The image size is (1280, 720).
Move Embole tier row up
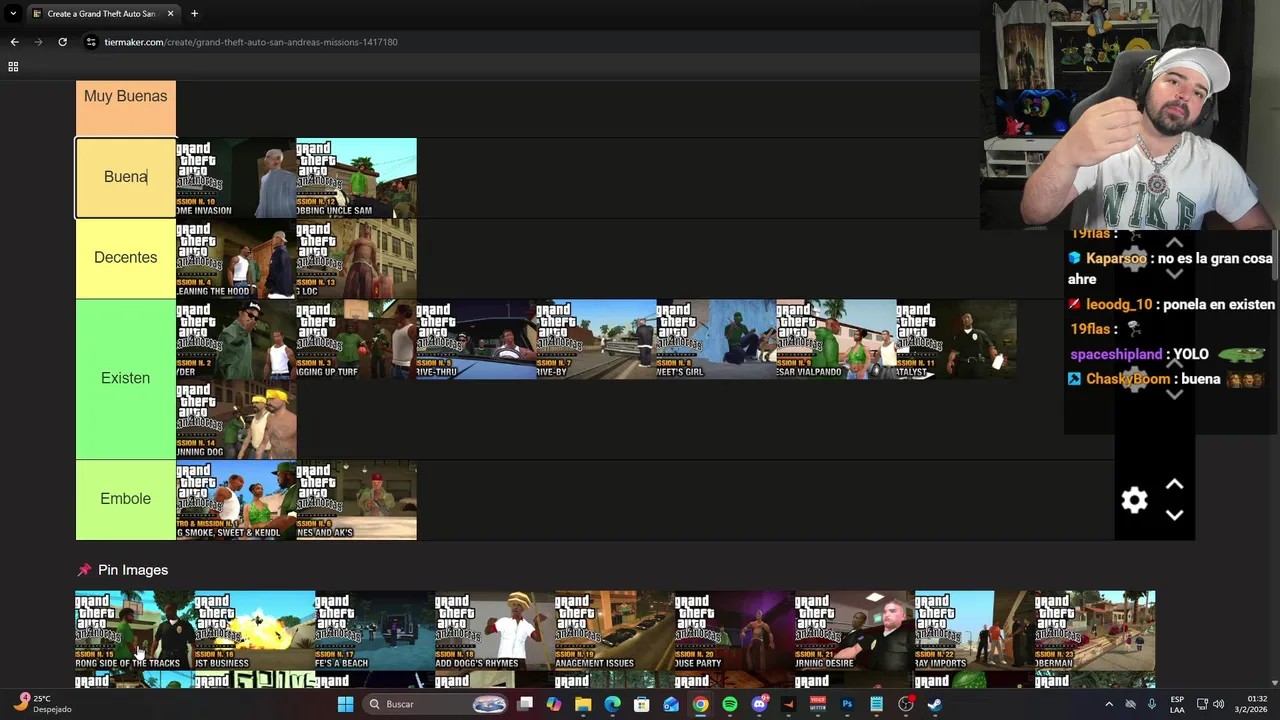1175,485
